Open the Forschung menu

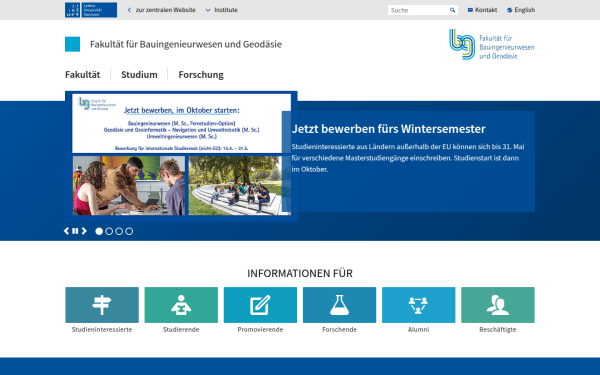tap(201, 75)
